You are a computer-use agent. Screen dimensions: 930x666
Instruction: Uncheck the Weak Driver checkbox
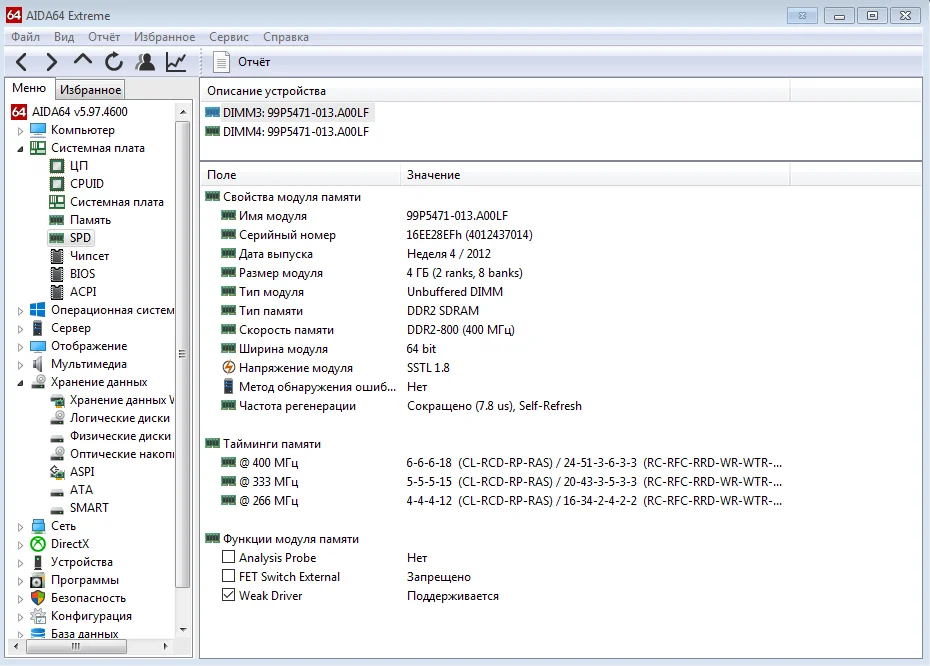coord(229,596)
